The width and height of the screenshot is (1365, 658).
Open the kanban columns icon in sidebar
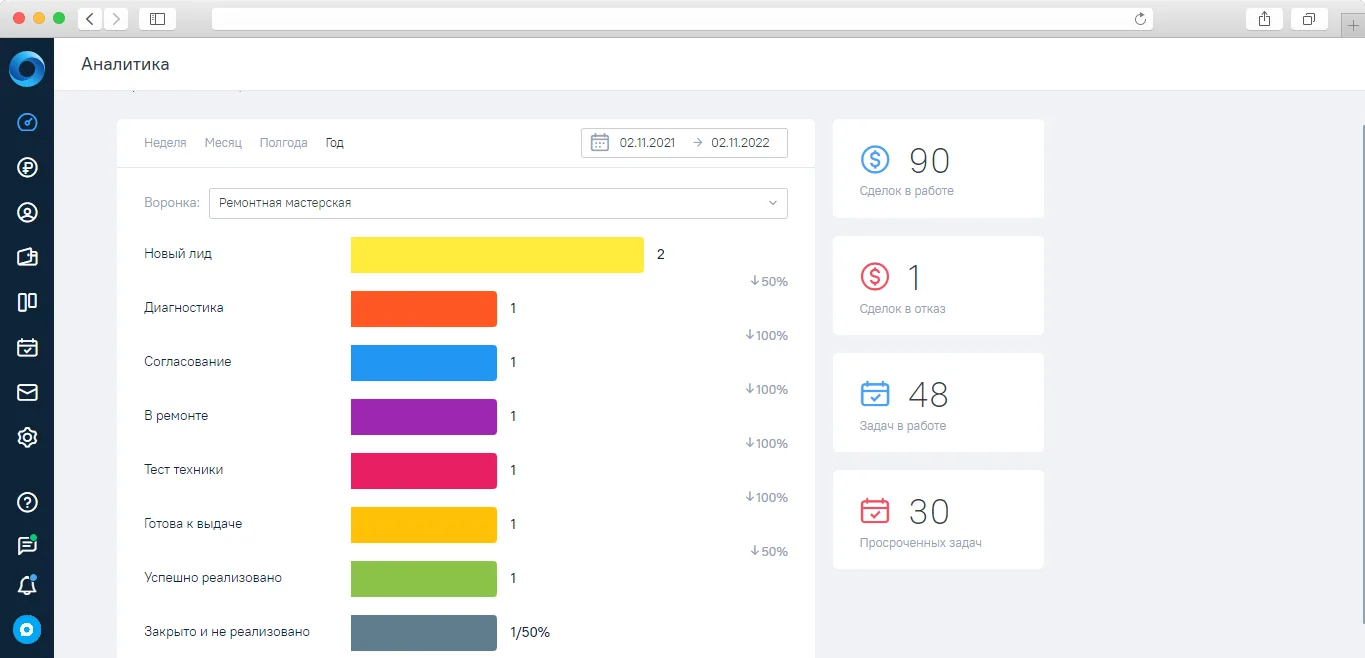(x=27, y=302)
